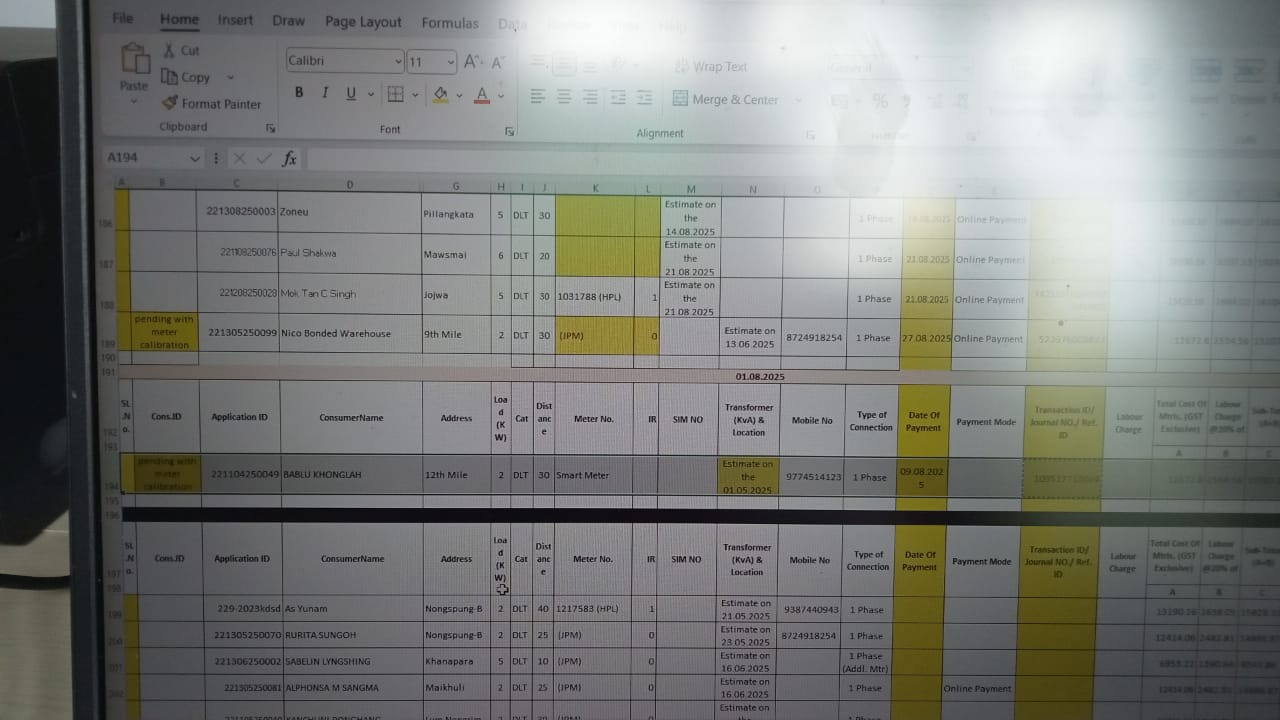This screenshot has width=1280, height=720.
Task: Apply underline to the selected cell
Action: tap(350, 93)
